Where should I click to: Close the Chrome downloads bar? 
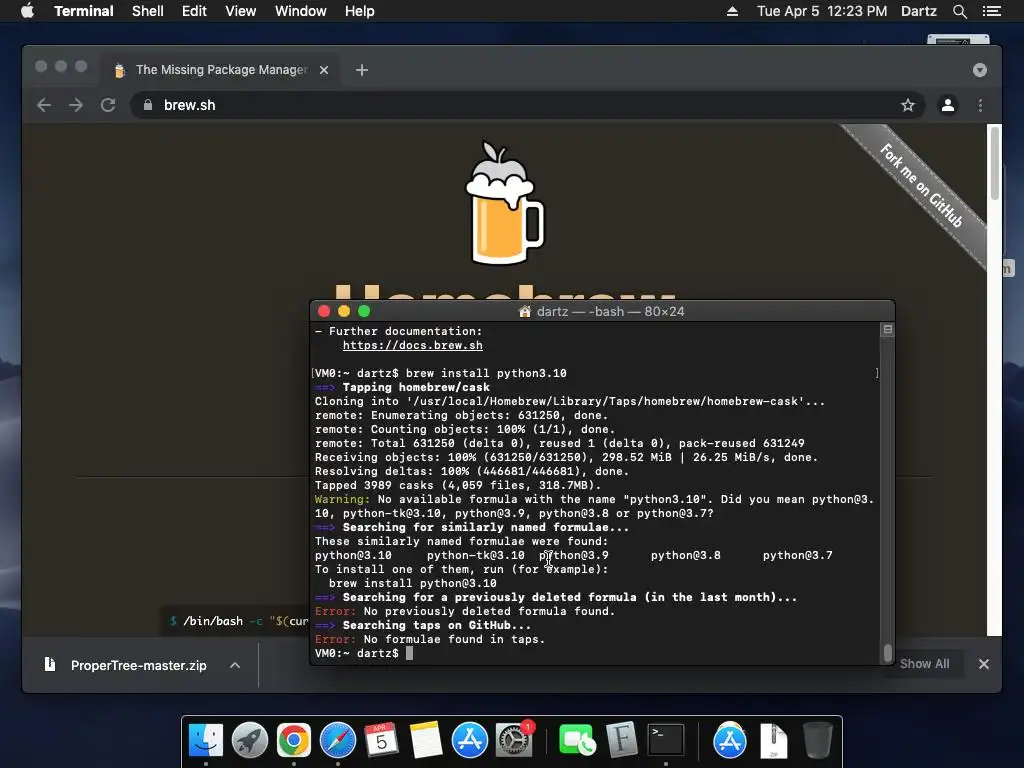(x=984, y=664)
